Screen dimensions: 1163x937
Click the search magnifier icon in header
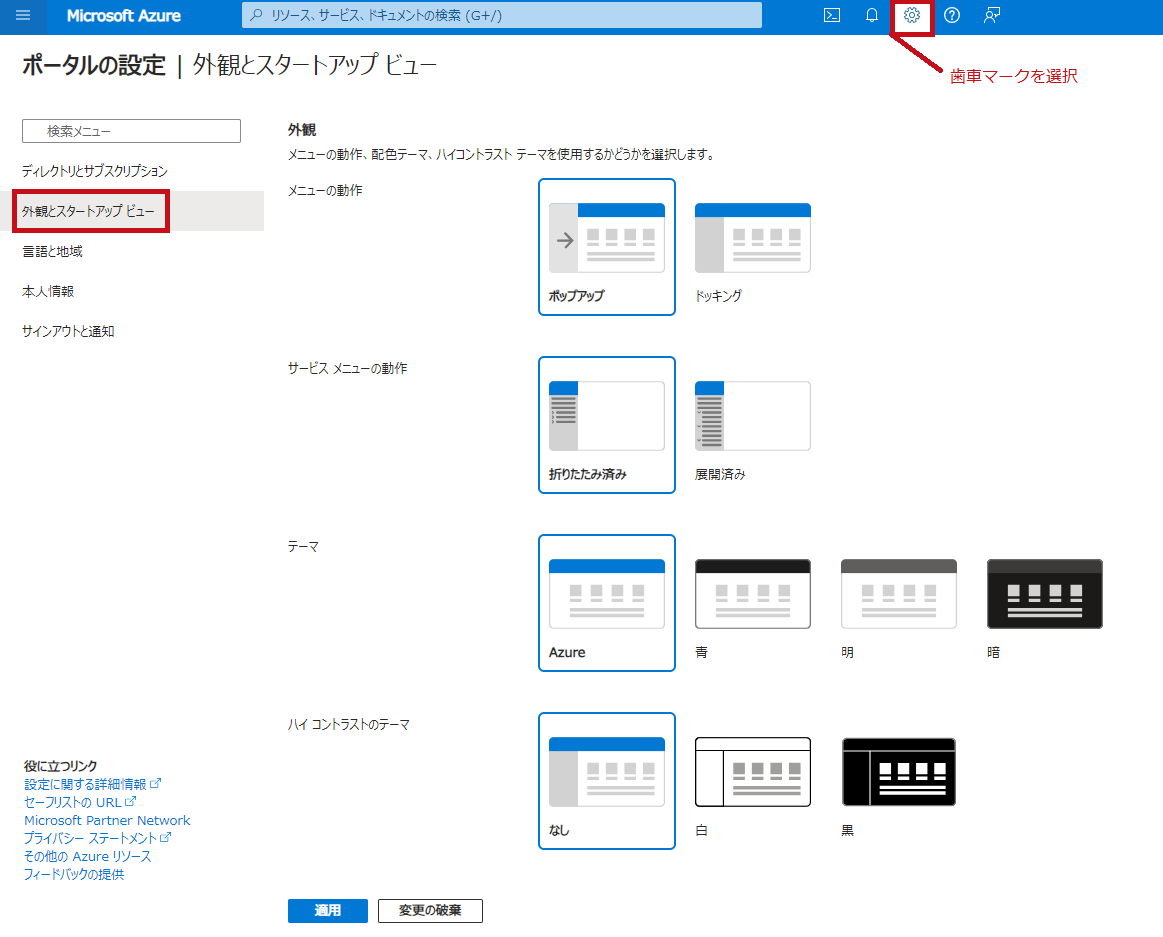[x=257, y=15]
